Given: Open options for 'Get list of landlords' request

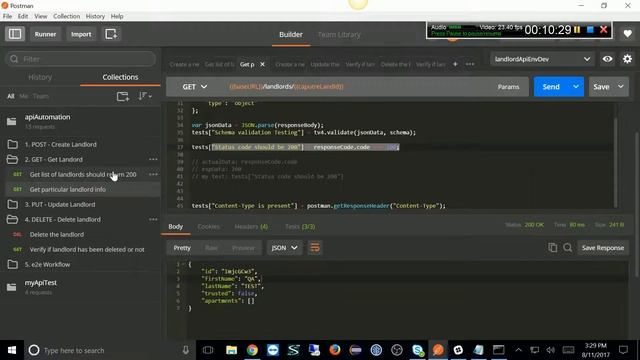Looking at the screenshot, I should (x=153, y=174).
